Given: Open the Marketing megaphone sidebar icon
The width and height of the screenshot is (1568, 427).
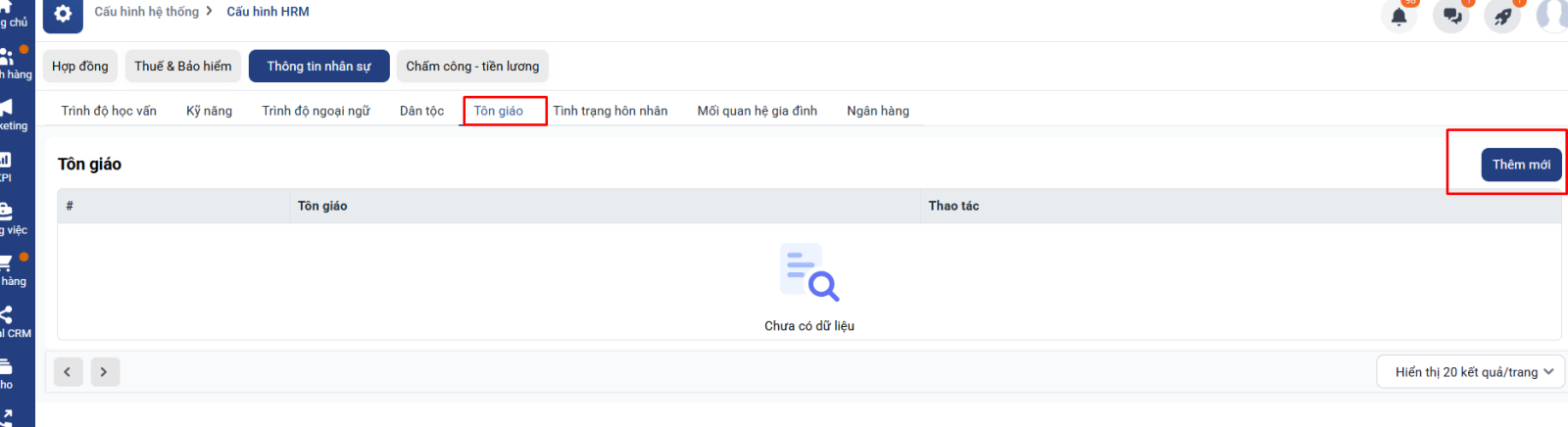Looking at the screenshot, I should 7,108.
